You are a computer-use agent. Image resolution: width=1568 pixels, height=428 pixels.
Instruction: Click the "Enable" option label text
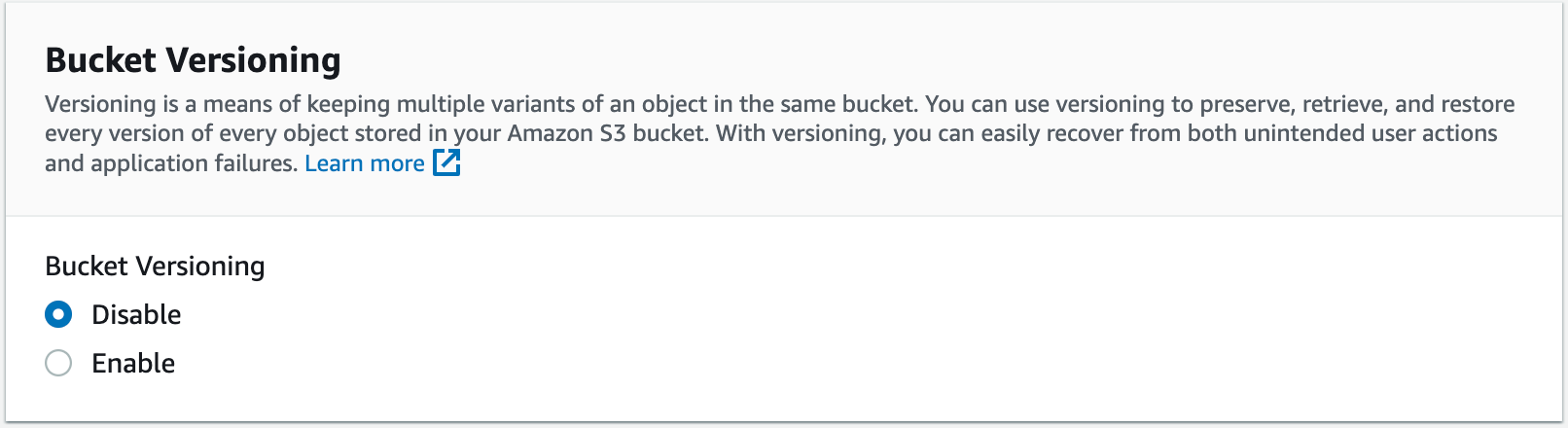click(x=133, y=363)
